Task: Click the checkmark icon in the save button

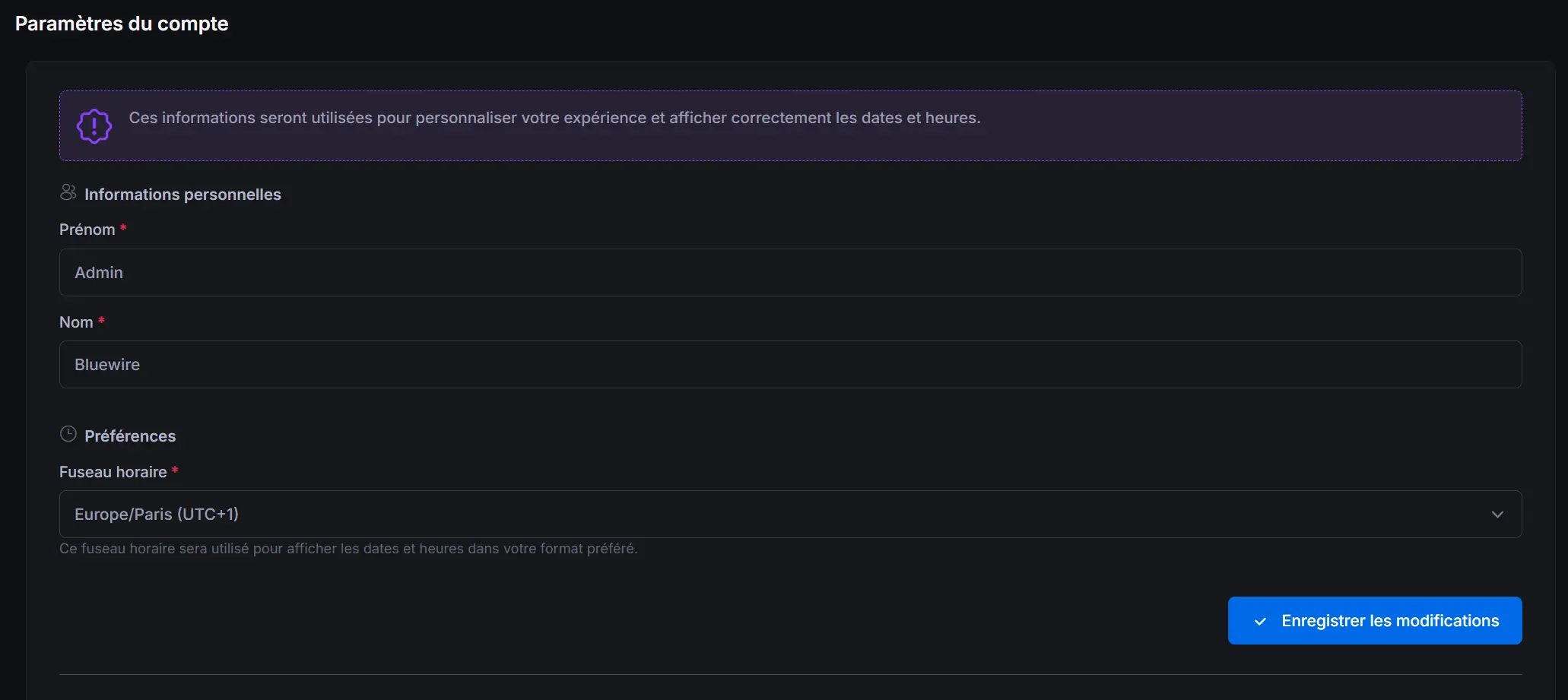Action: click(x=1260, y=622)
